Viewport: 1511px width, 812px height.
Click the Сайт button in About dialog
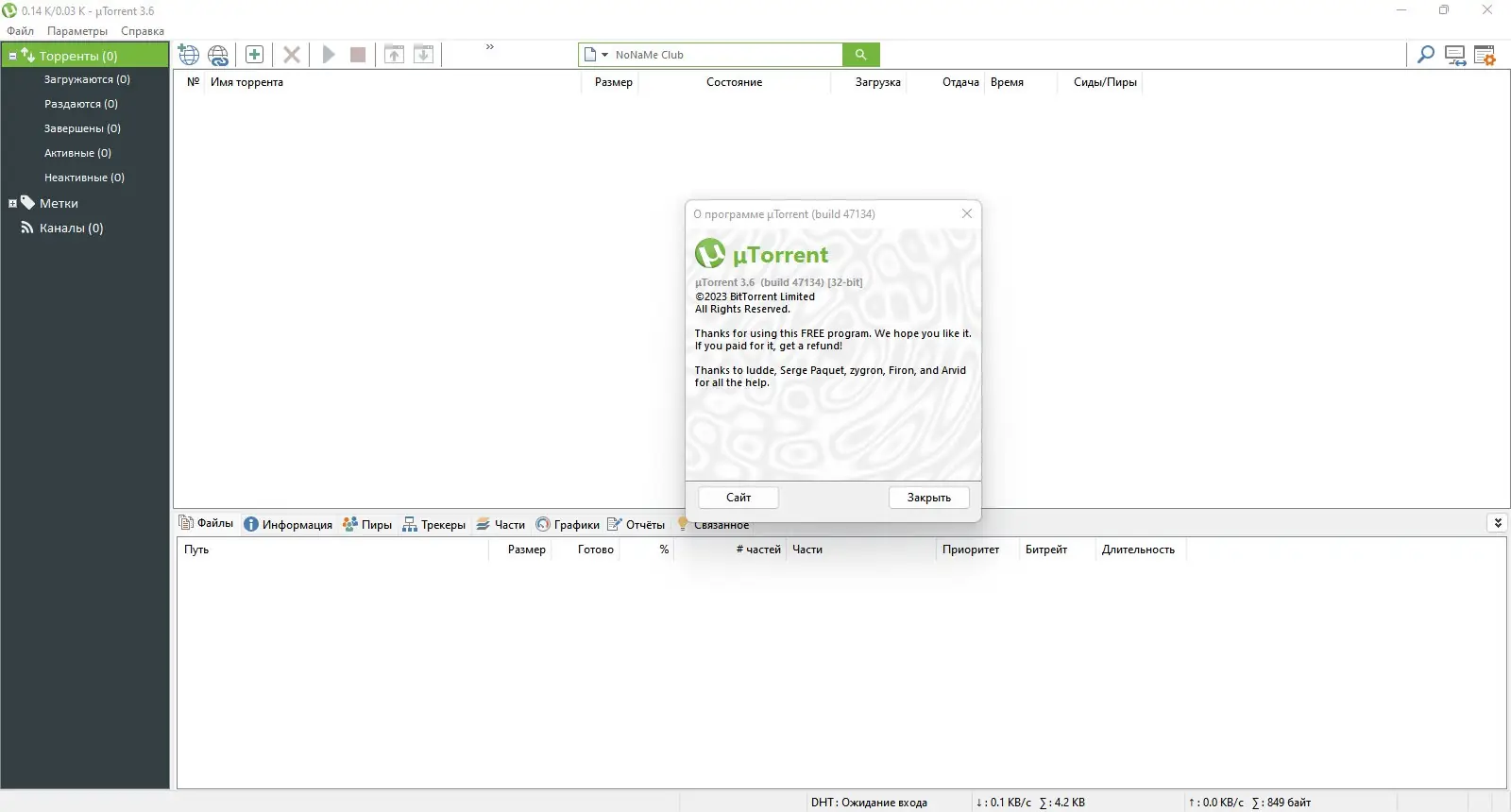point(739,498)
